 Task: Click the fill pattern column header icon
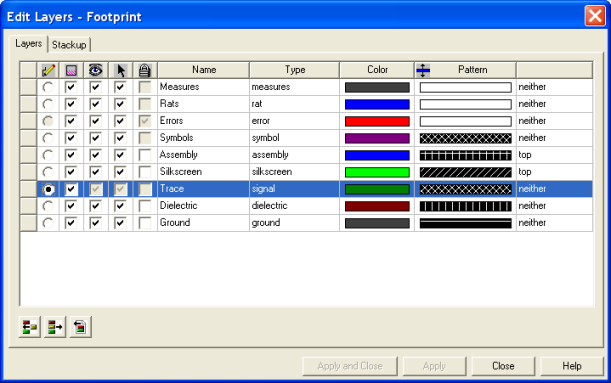(71, 70)
